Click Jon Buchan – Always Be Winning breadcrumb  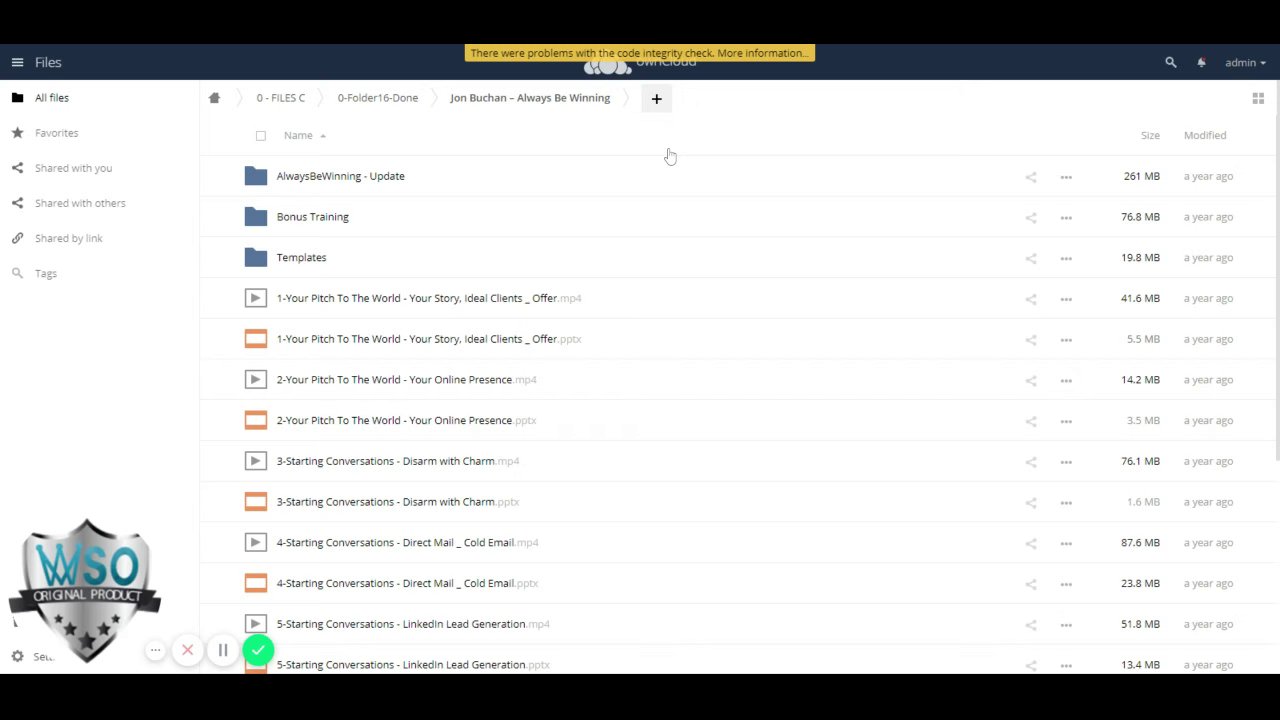click(530, 98)
